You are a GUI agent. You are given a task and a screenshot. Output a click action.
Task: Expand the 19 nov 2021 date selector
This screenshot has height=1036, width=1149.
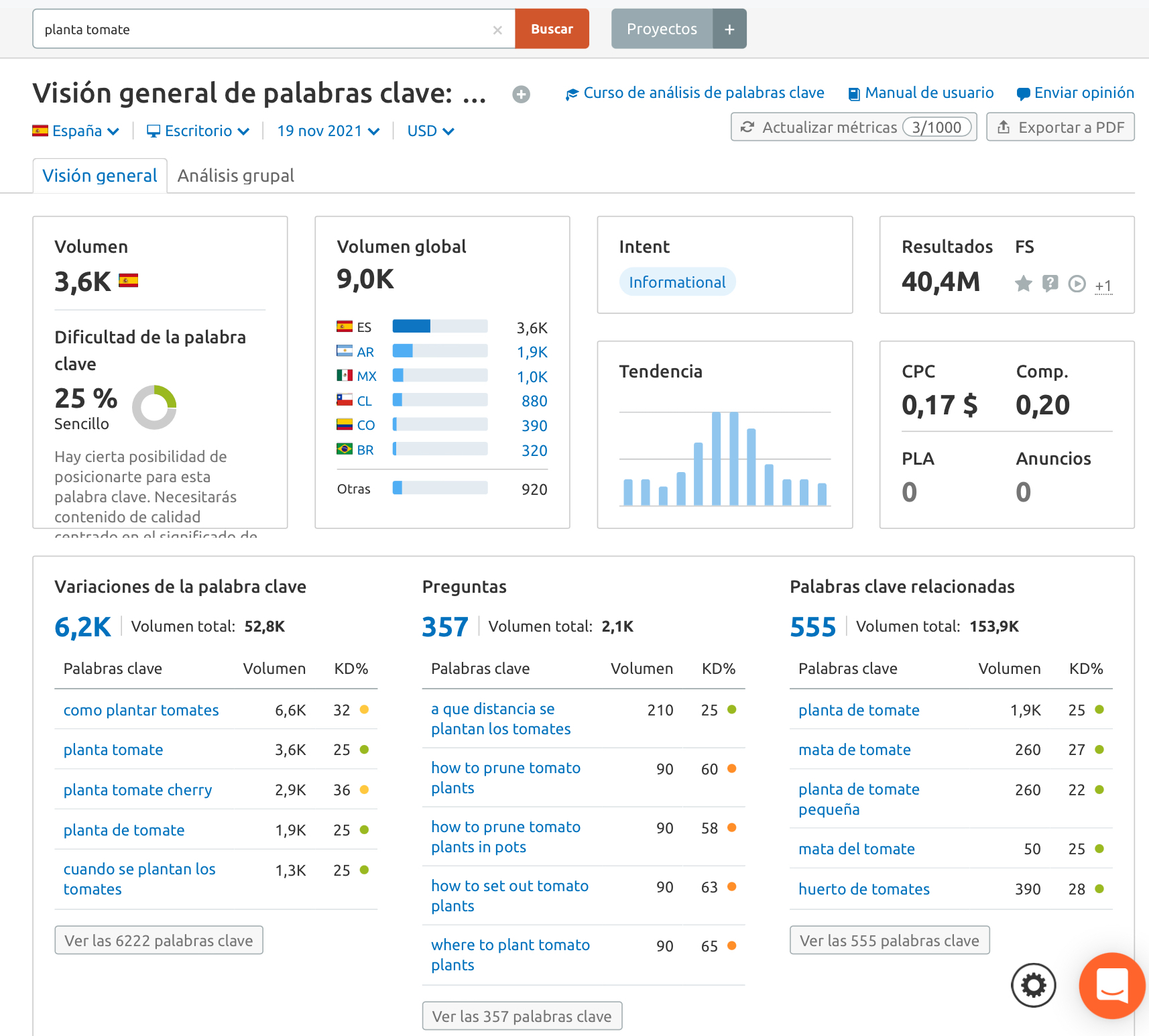point(328,131)
